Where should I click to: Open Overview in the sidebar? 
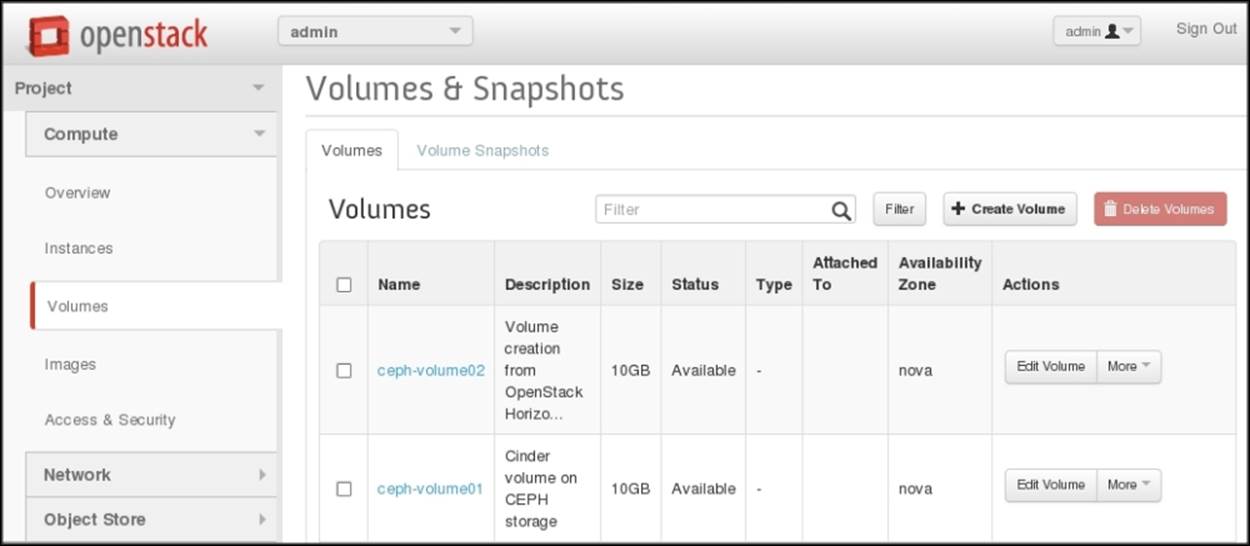pyautogui.click(x=78, y=193)
